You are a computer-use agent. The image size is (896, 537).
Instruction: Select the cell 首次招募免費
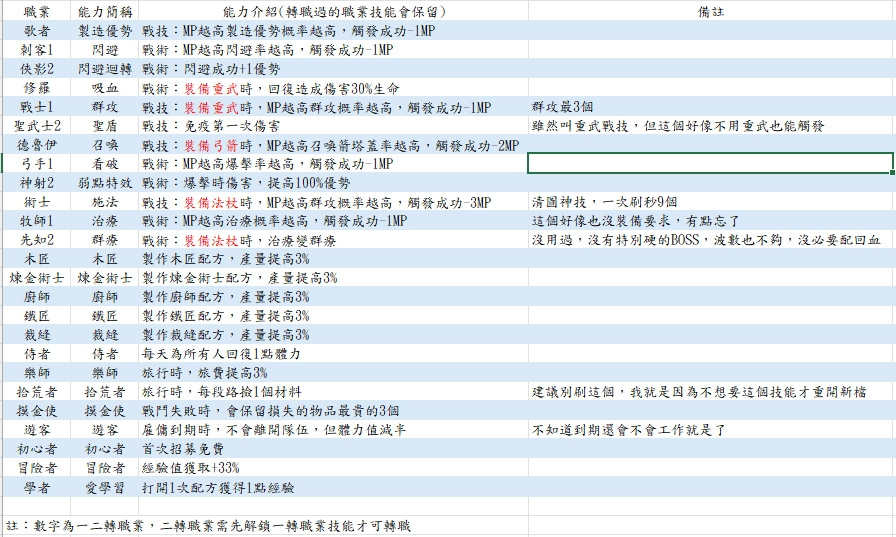pos(333,449)
